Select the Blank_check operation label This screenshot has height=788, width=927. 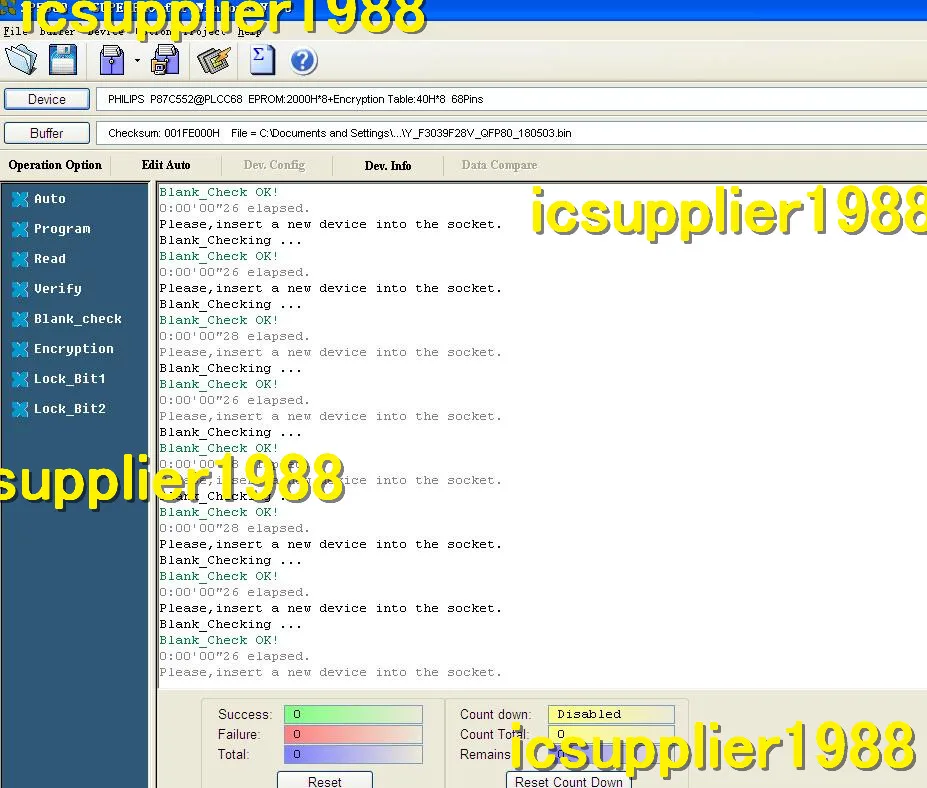click(77, 319)
